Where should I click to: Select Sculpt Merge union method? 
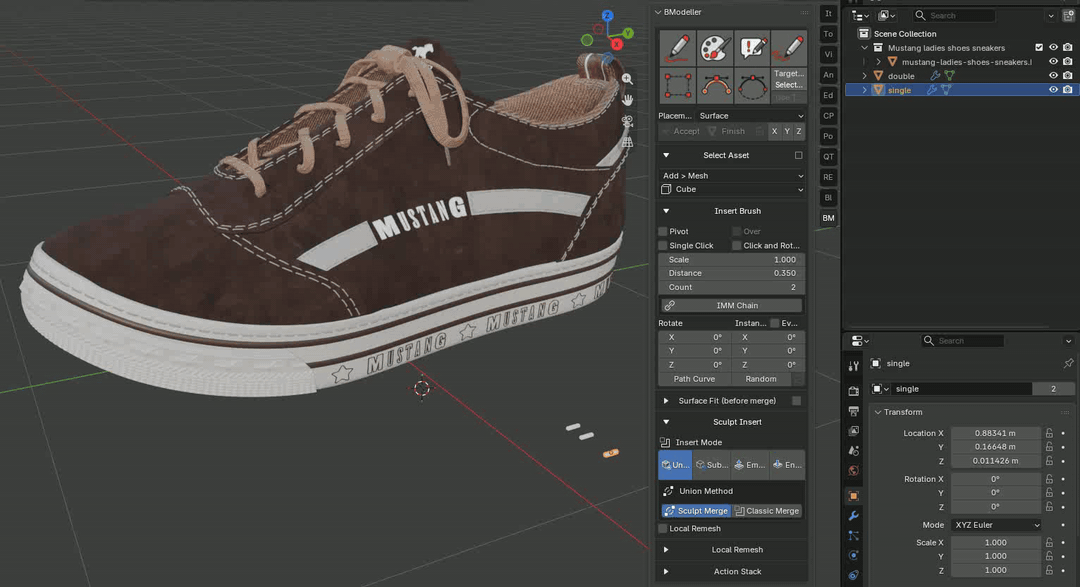(x=696, y=511)
